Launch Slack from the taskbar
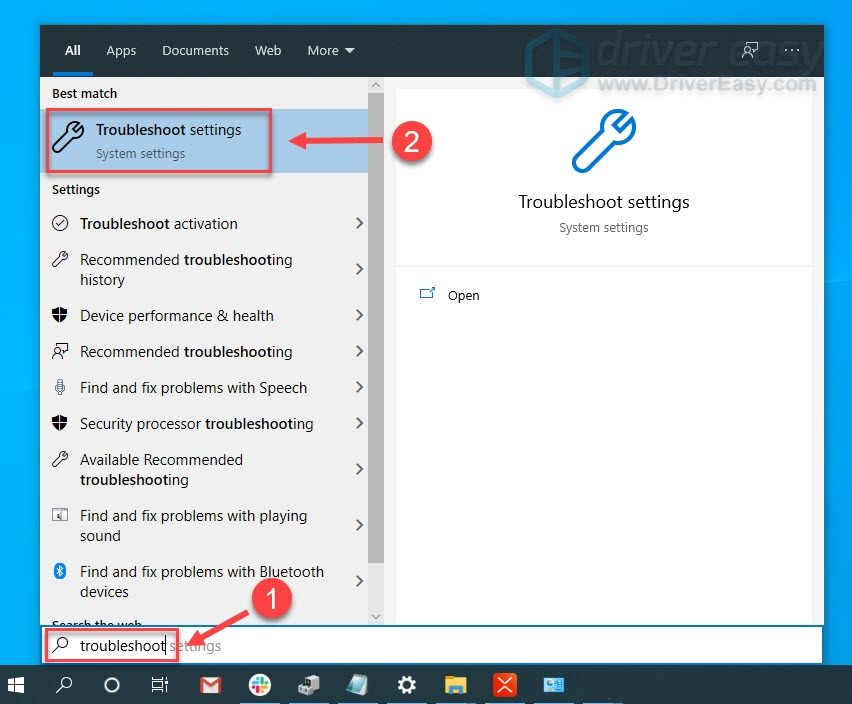The width and height of the screenshot is (852, 704). click(260, 685)
